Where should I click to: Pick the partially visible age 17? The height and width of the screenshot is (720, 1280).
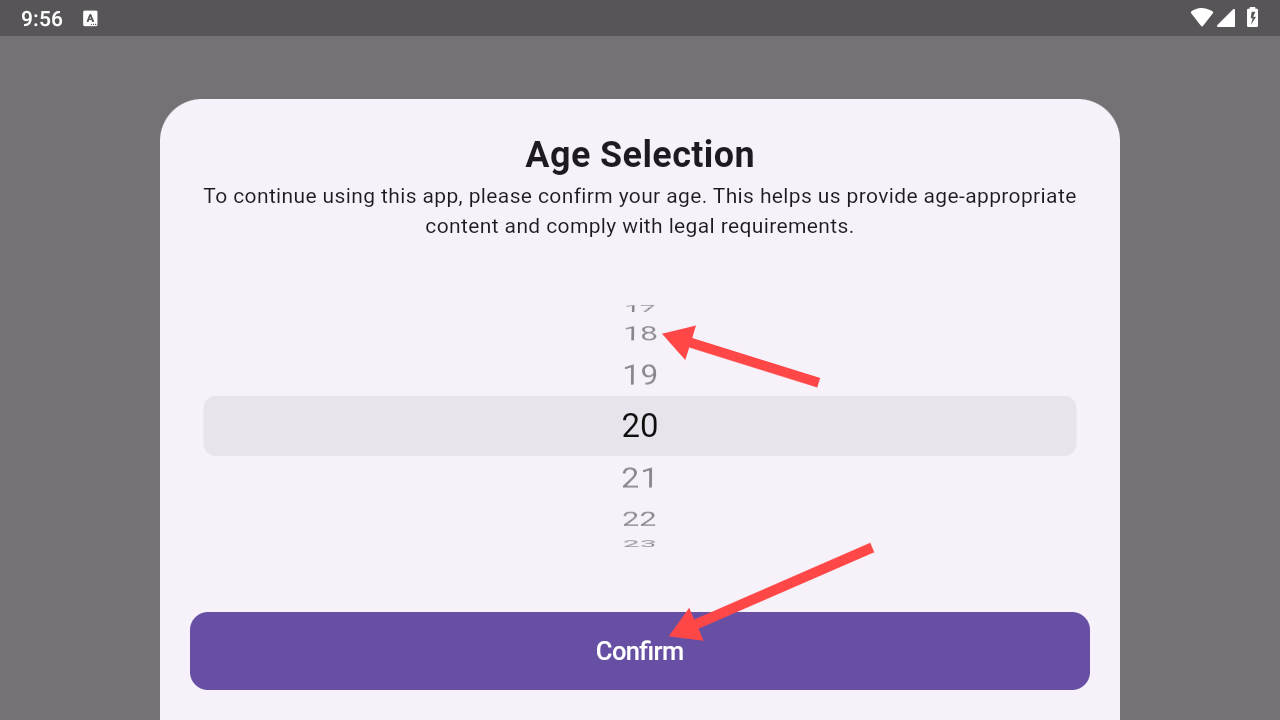point(640,308)
